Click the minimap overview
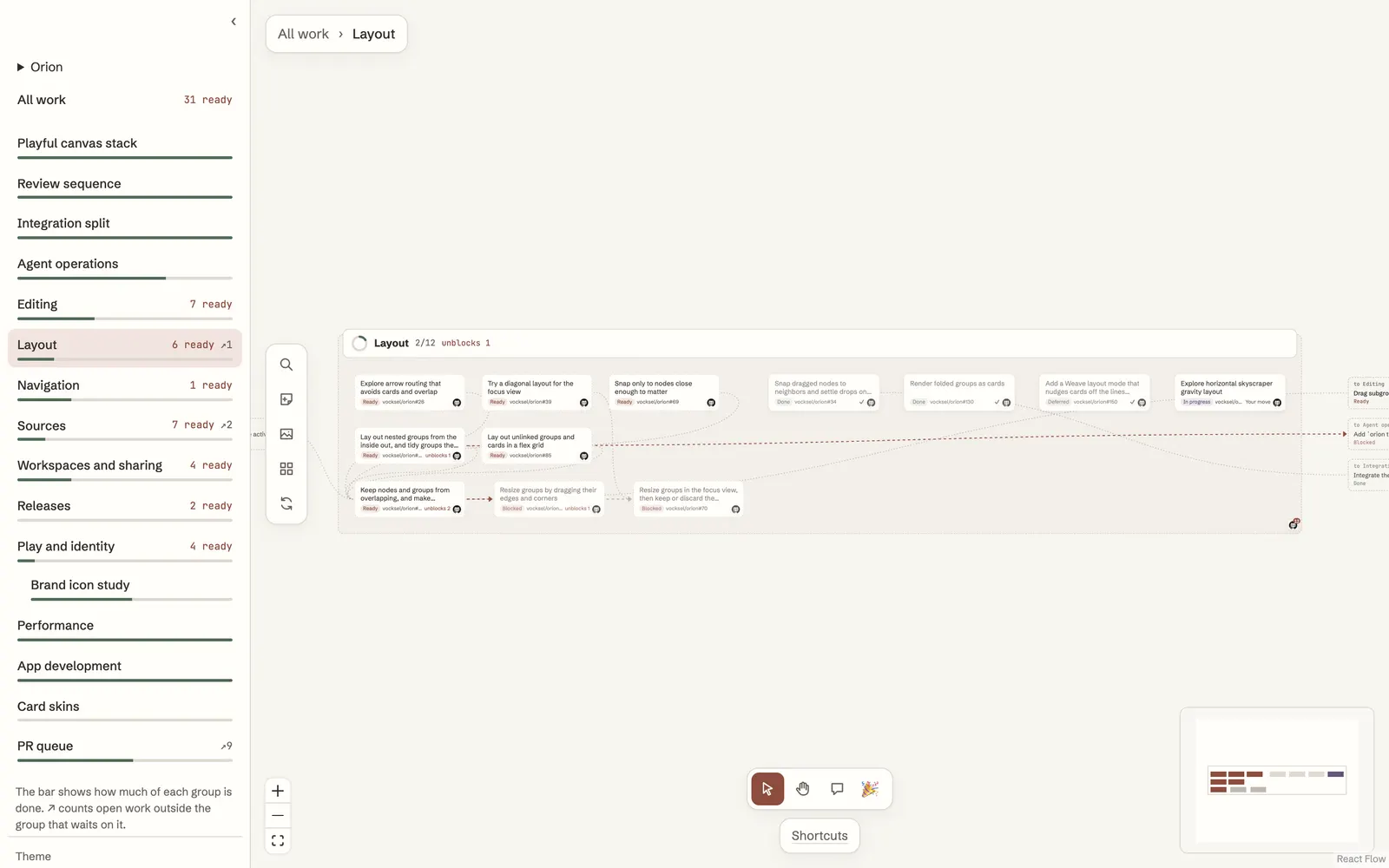This screenshot has width=1389, height=868. click(1277, 780)
